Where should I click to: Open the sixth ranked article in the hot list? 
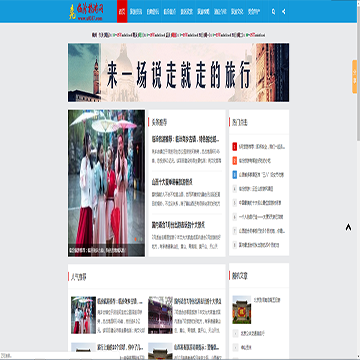[261, 217]
